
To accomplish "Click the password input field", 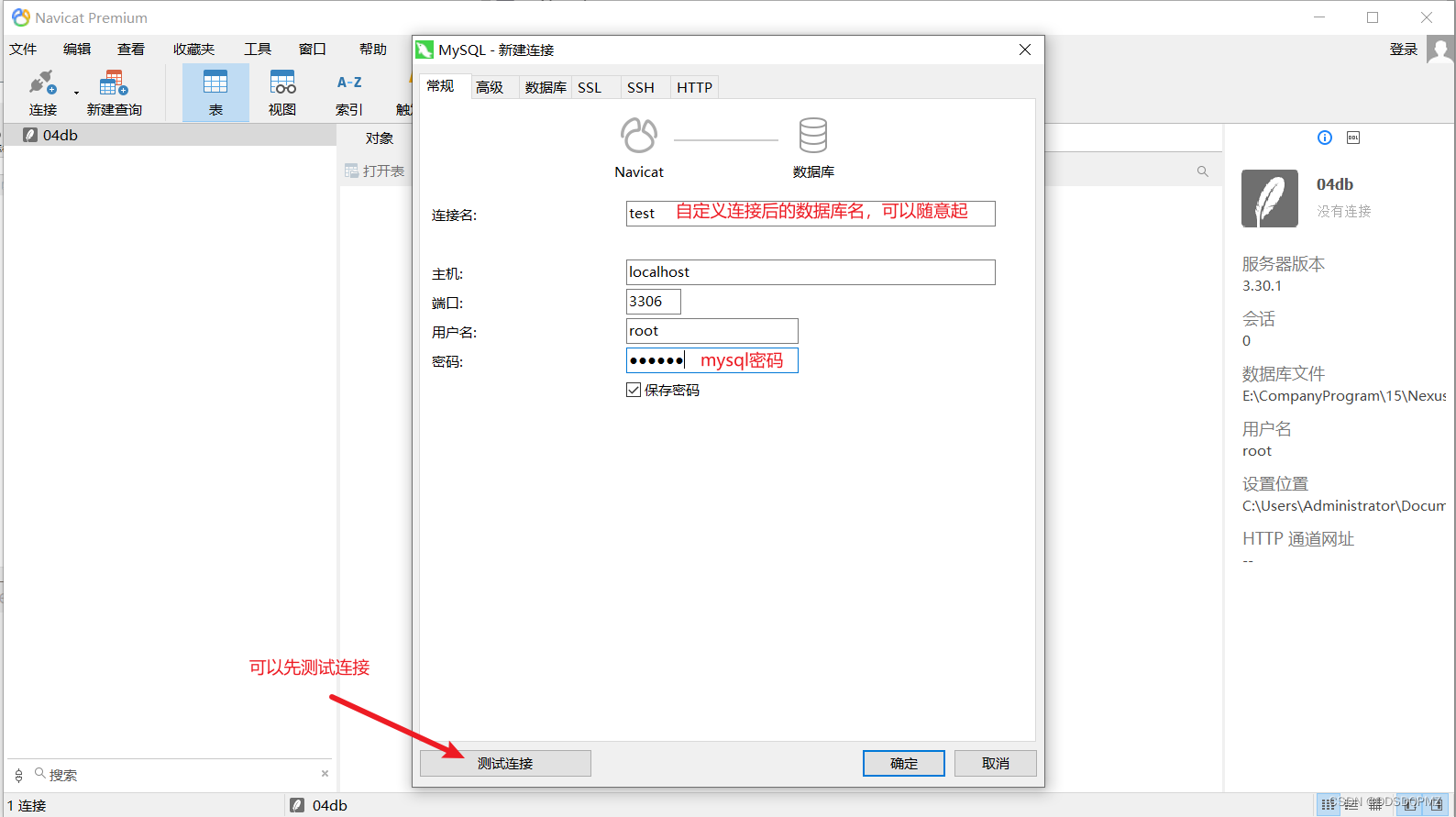I will [712, 360].
